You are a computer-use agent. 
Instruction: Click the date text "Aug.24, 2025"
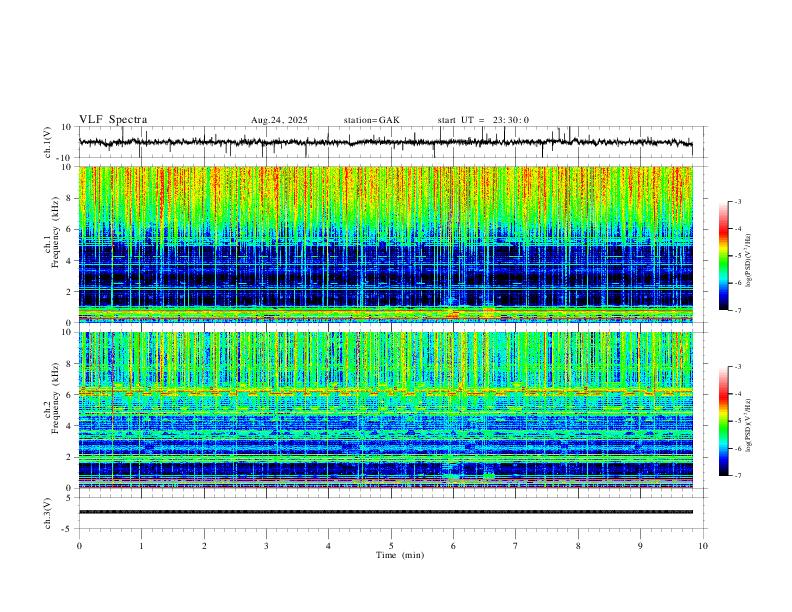tap(279, 120)
